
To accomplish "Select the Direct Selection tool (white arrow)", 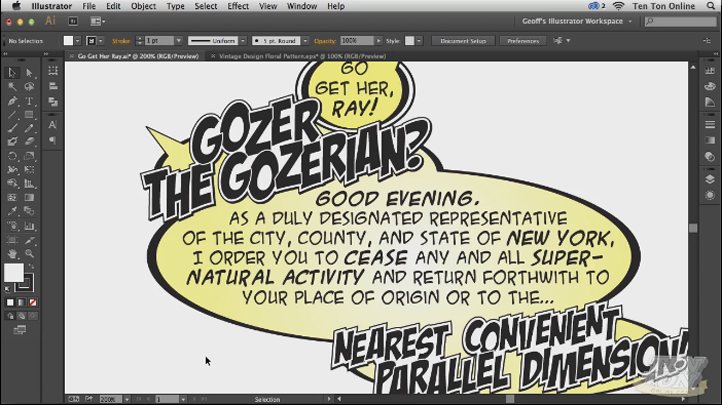I will (29, 73).
